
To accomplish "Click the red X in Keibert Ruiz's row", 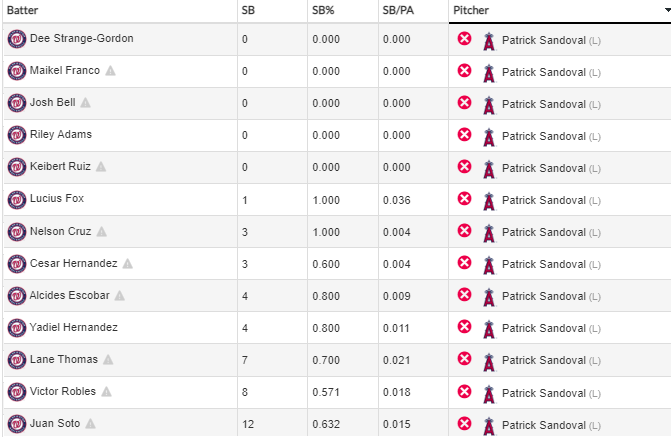I will click(464, 167).
